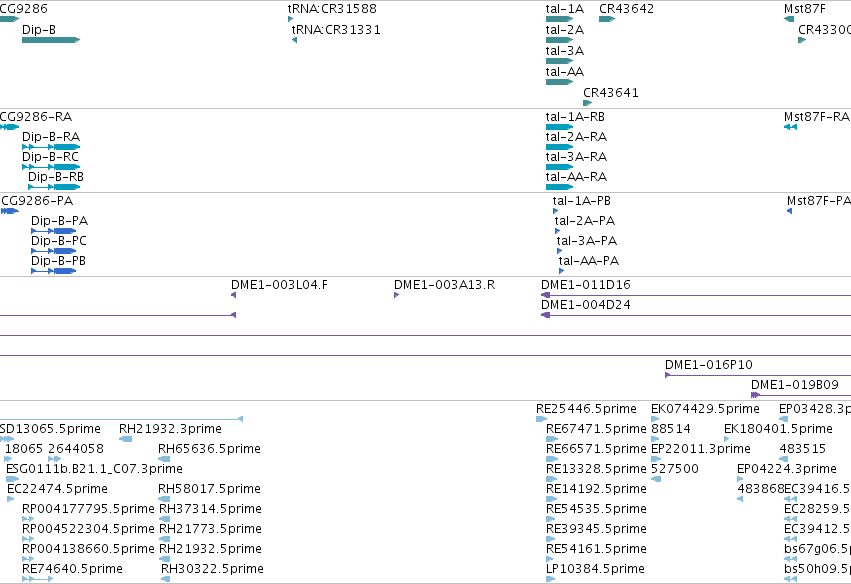Select the tRNA:CR31331 gene label

click(x=336, y=30)
